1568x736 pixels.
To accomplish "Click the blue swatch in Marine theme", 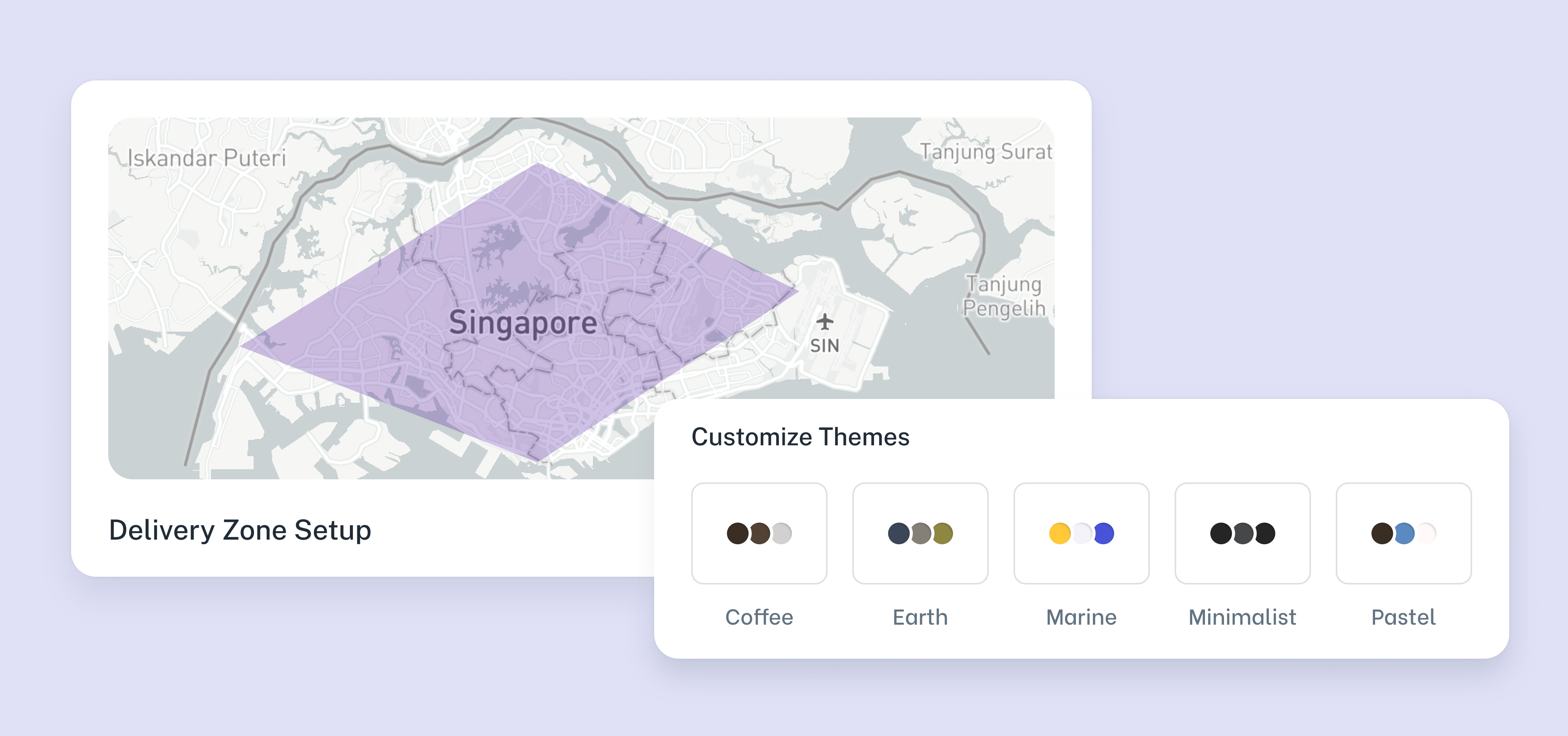I will [x=1104, y=534].
